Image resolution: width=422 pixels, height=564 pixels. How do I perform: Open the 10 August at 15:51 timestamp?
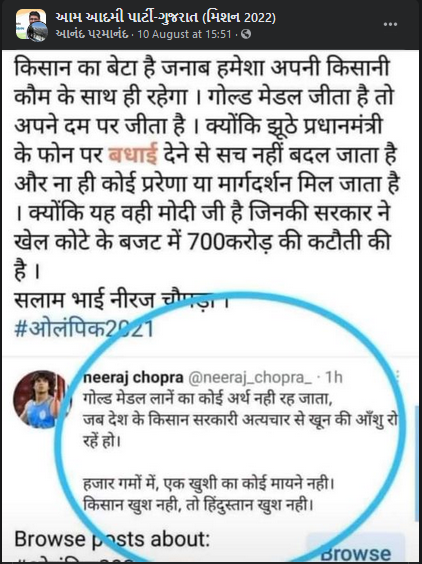(184, 34)
